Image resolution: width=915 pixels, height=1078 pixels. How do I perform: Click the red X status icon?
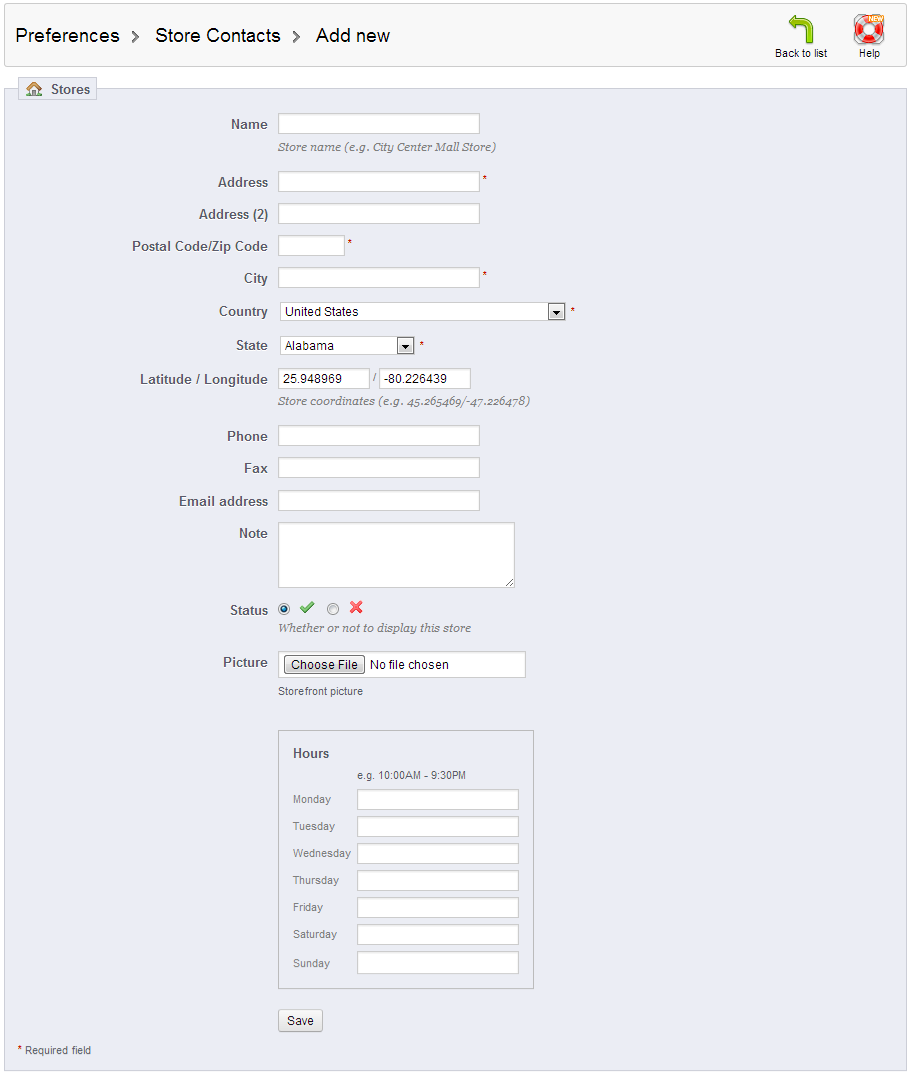pyautogui.click(x=356, y=608)
